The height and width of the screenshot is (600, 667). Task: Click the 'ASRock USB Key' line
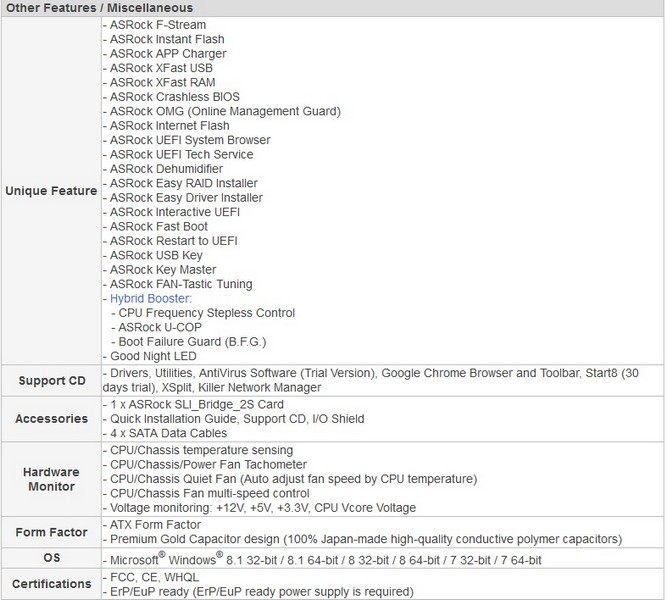[153, 256]
